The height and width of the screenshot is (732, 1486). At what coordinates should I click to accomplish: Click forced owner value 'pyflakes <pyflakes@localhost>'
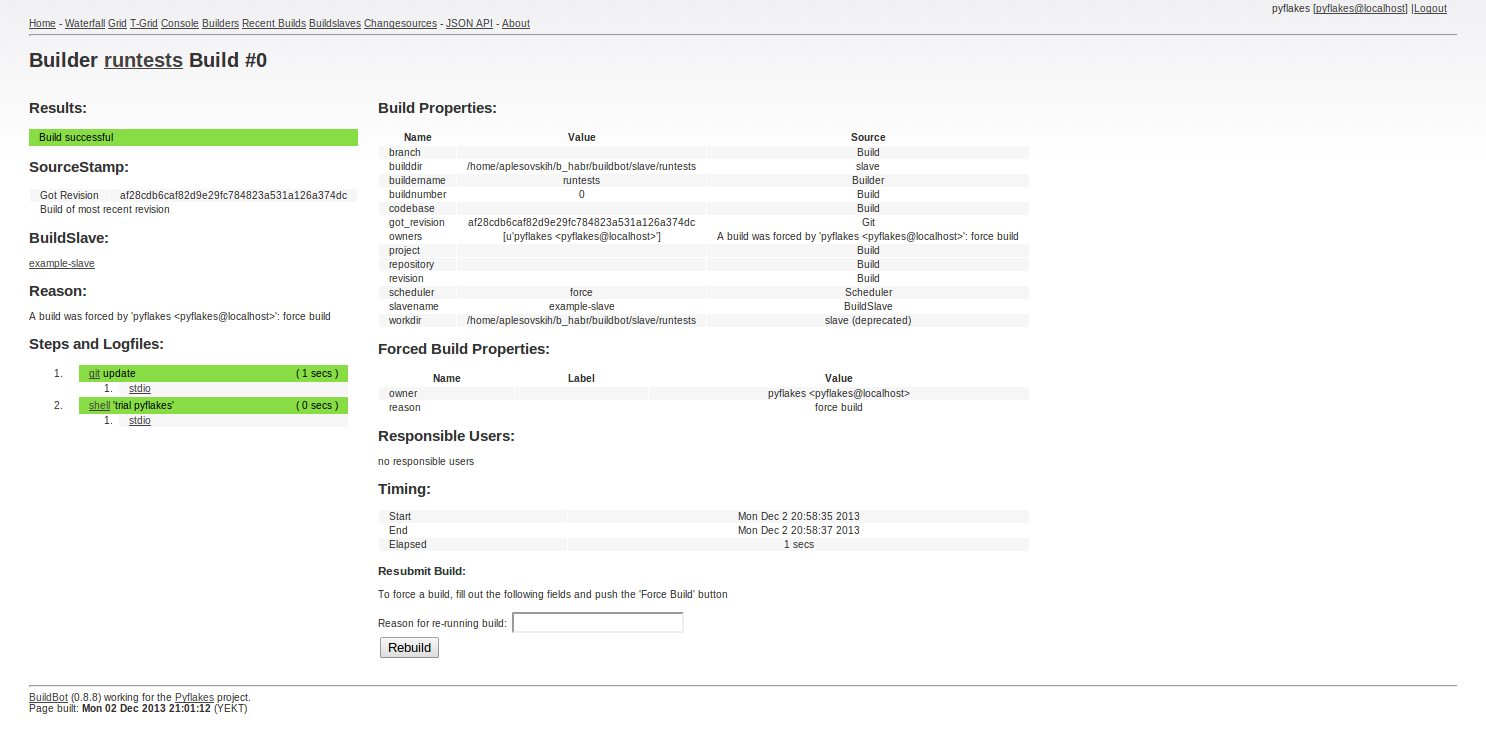point(838,393)
